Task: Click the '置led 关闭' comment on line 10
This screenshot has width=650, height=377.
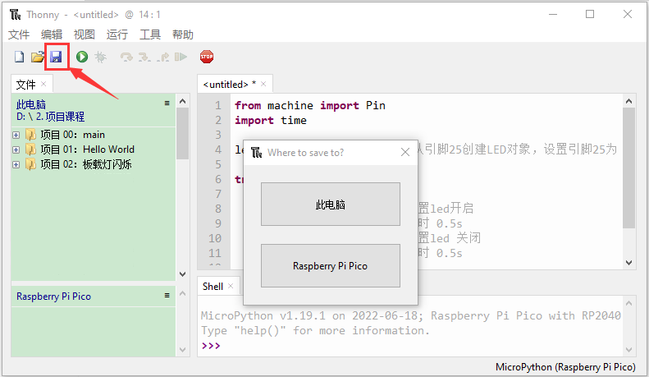Action: 449,238
